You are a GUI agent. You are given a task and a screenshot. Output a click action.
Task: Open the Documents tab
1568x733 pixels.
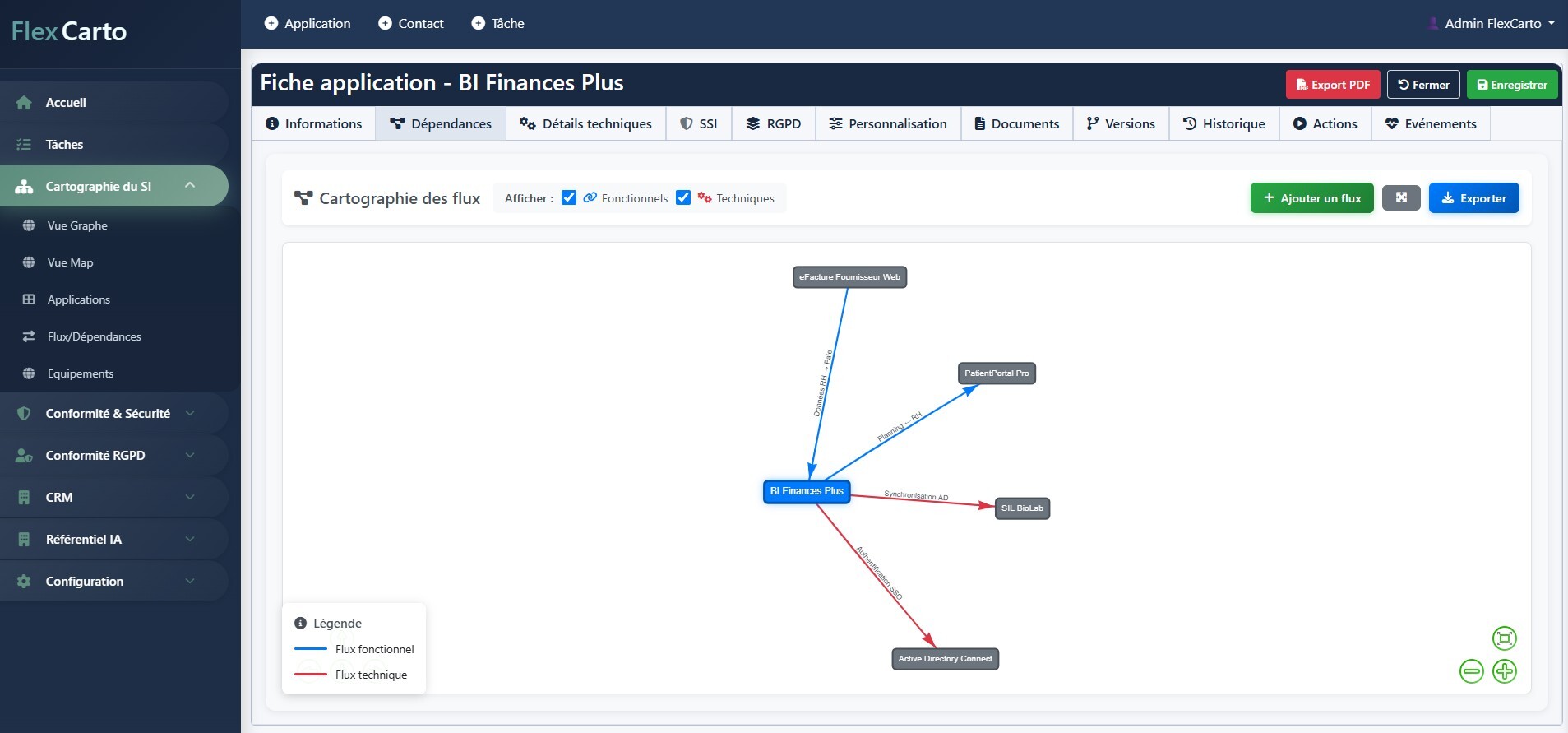click(1017, 123)
